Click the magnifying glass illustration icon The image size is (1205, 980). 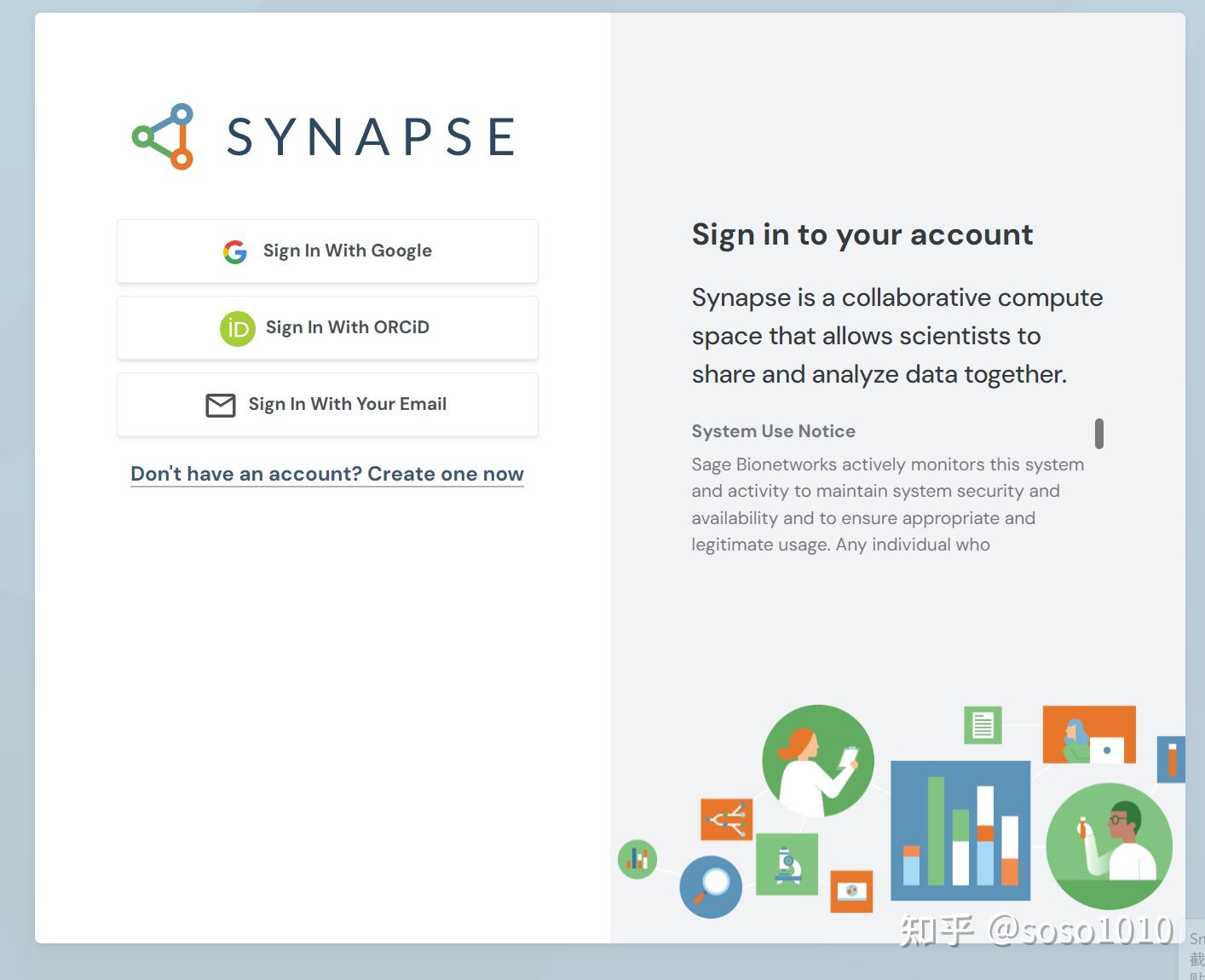click(x=711, y=885)
